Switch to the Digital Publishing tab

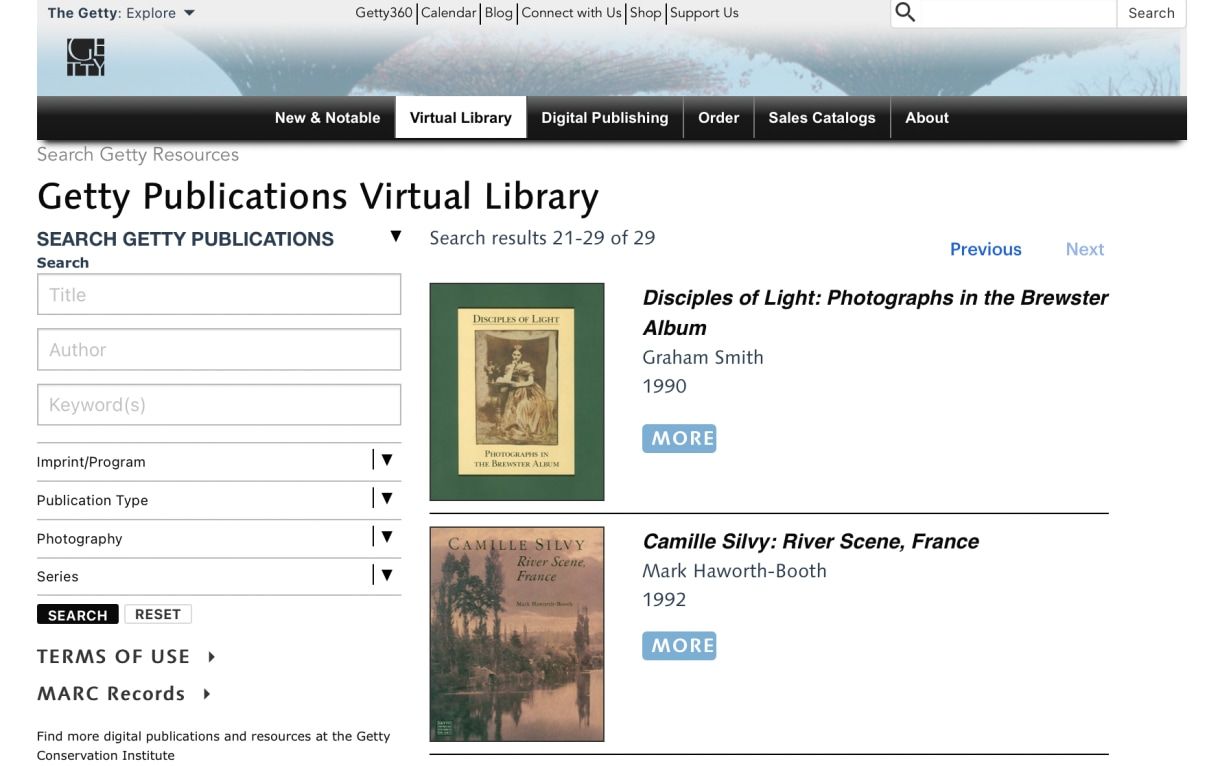coord(604,118)
